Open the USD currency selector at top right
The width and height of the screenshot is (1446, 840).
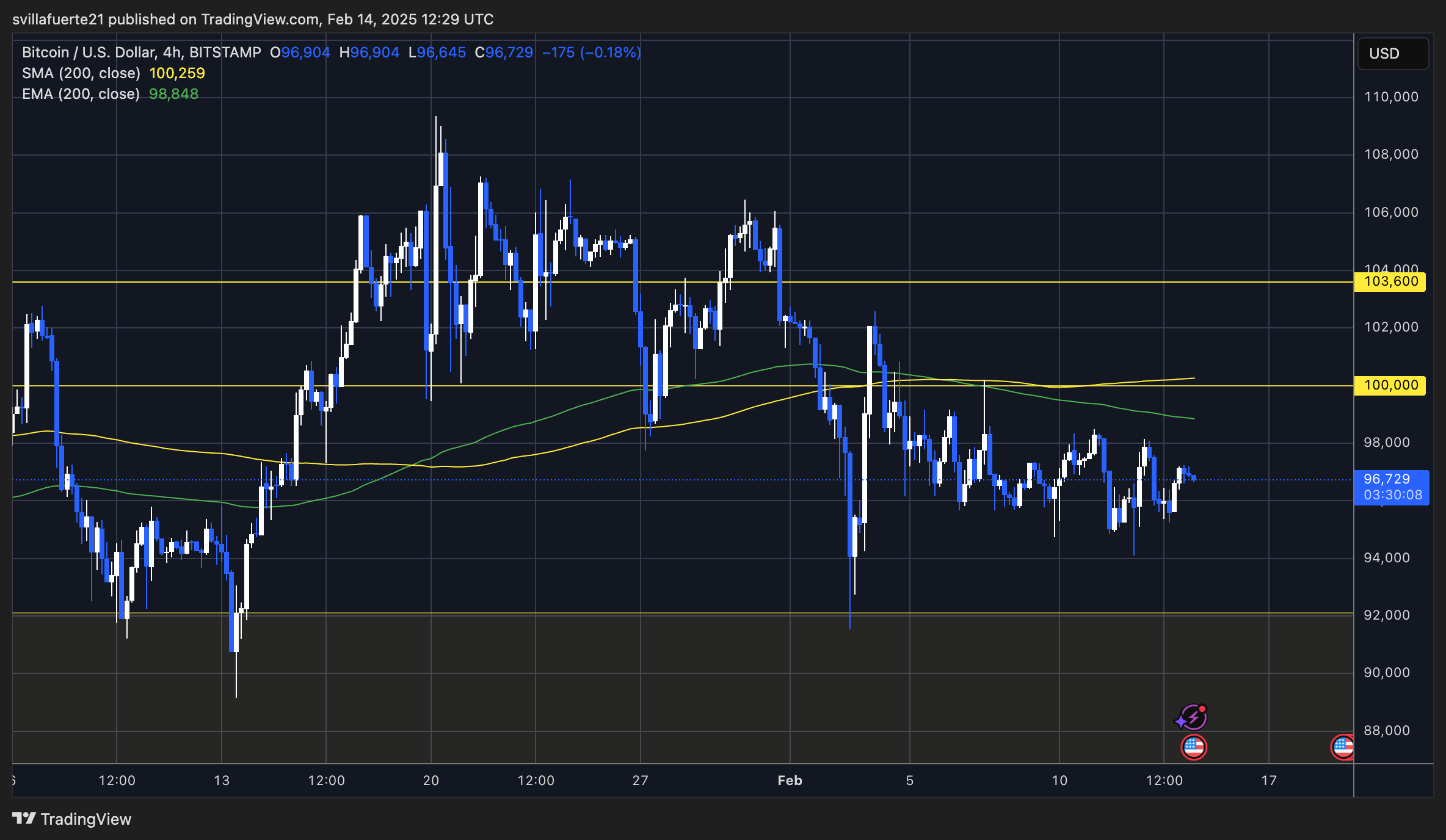(x=1392, y=54)
